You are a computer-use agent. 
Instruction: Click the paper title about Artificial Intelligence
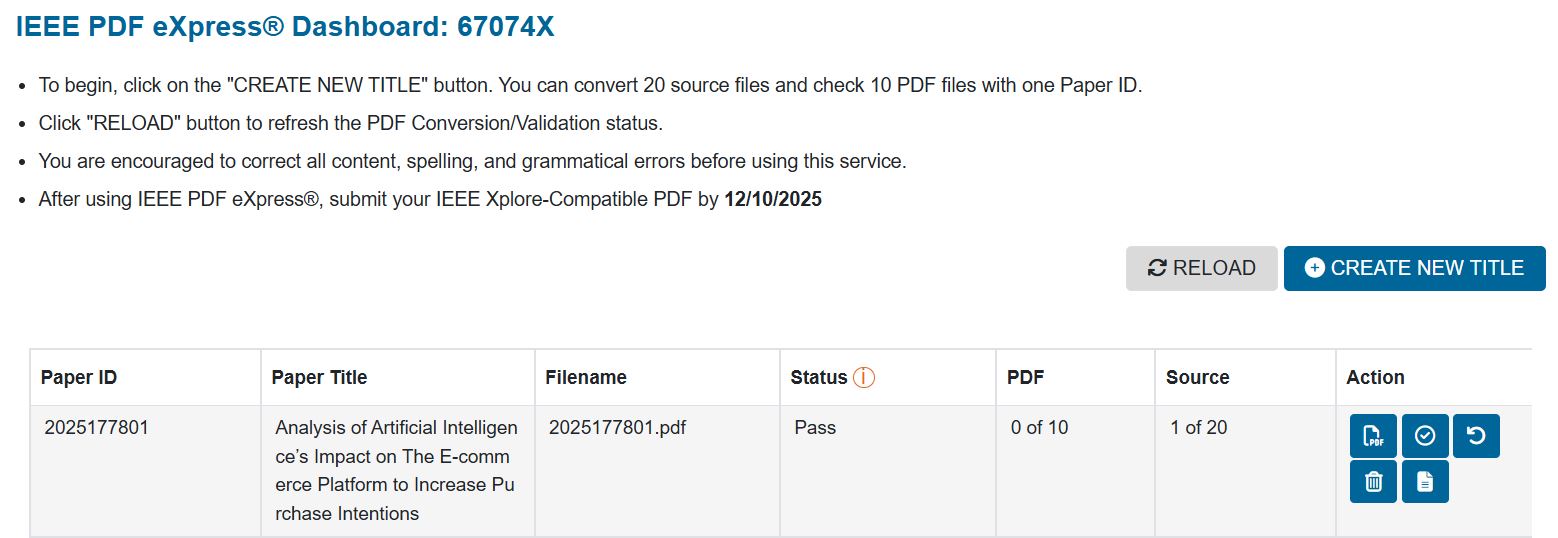click(x=397, y=471)
